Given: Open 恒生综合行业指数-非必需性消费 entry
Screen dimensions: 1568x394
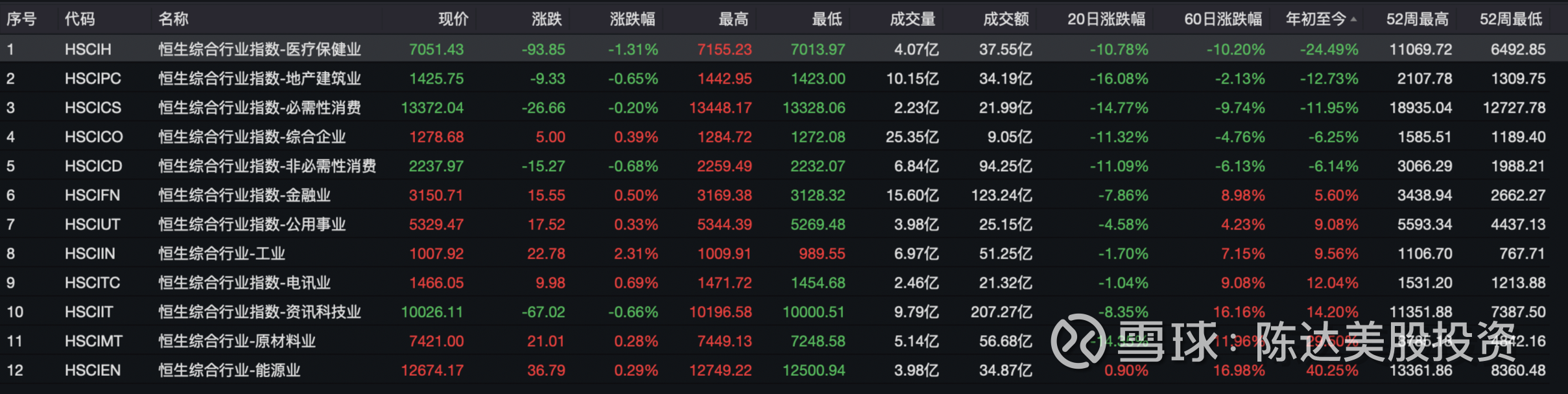Looking at the screenshot, I should click(267, 166).
